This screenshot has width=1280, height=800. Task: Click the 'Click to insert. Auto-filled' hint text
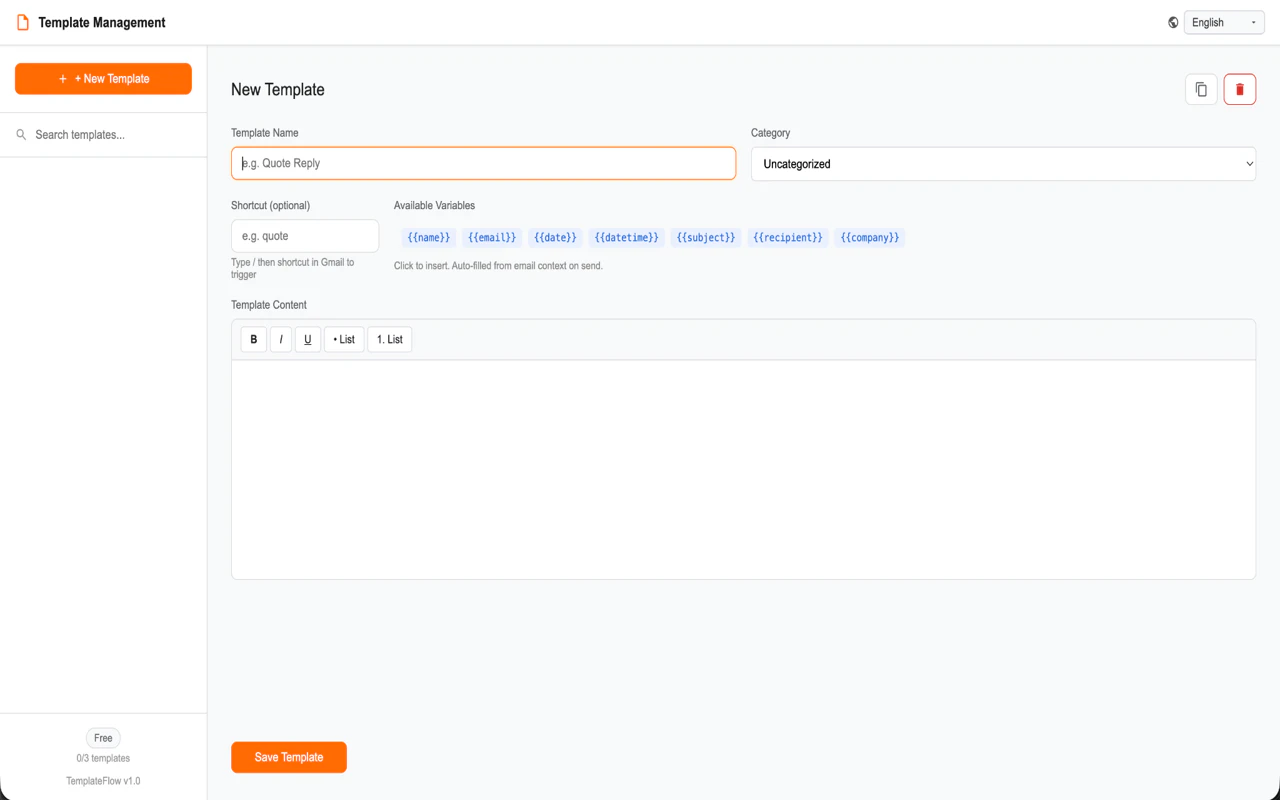point(498,266)
